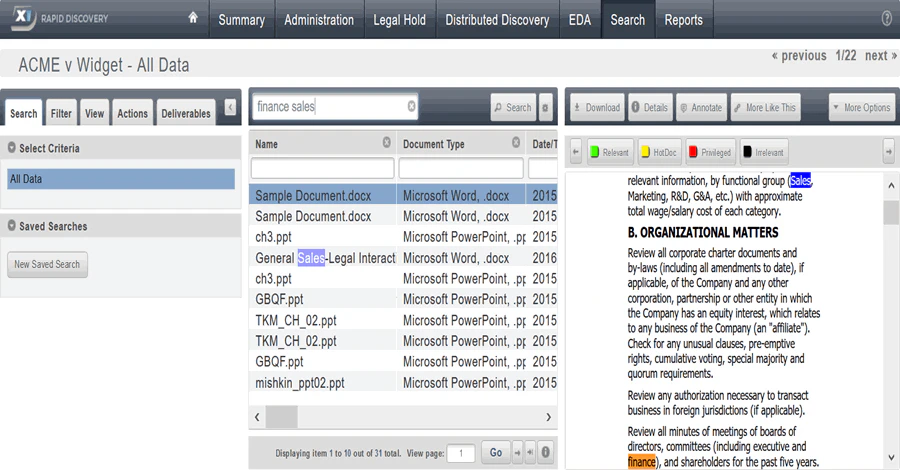
Task: Click document preview scroll-down arrow
Action: 891,457
